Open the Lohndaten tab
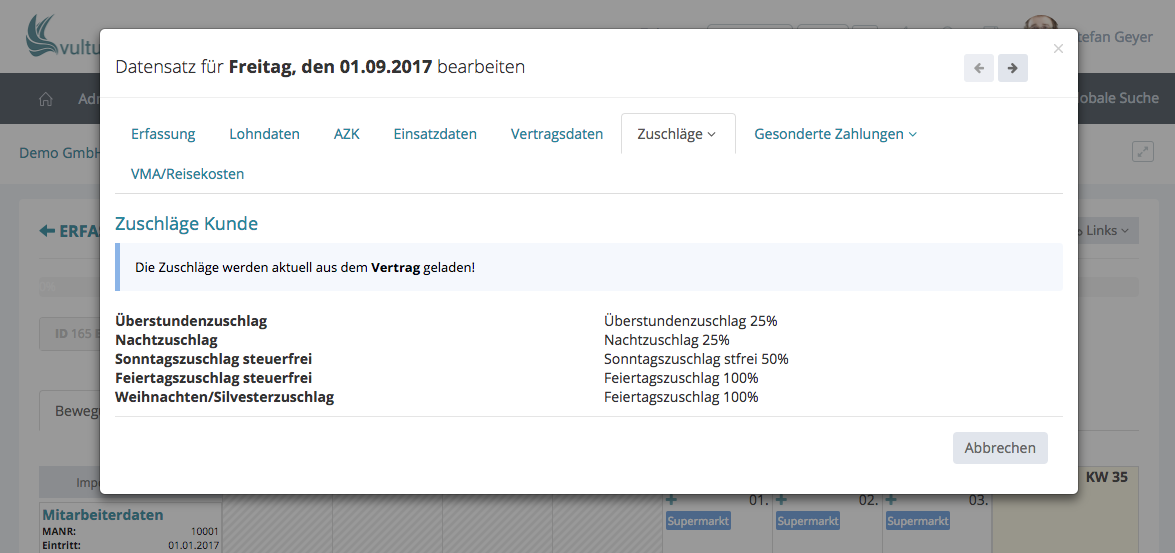Image resolution: width=1175 pixels, height=553 pixels. tap(264, 134)
